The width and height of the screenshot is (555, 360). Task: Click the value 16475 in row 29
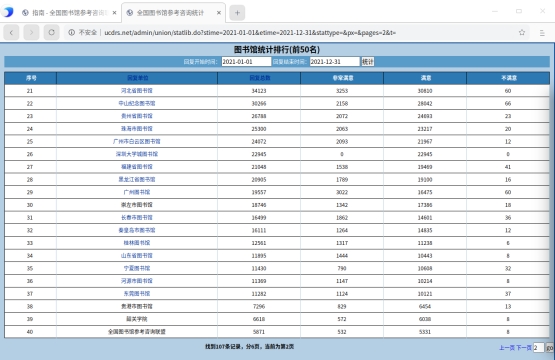click(x=425, y=192)
